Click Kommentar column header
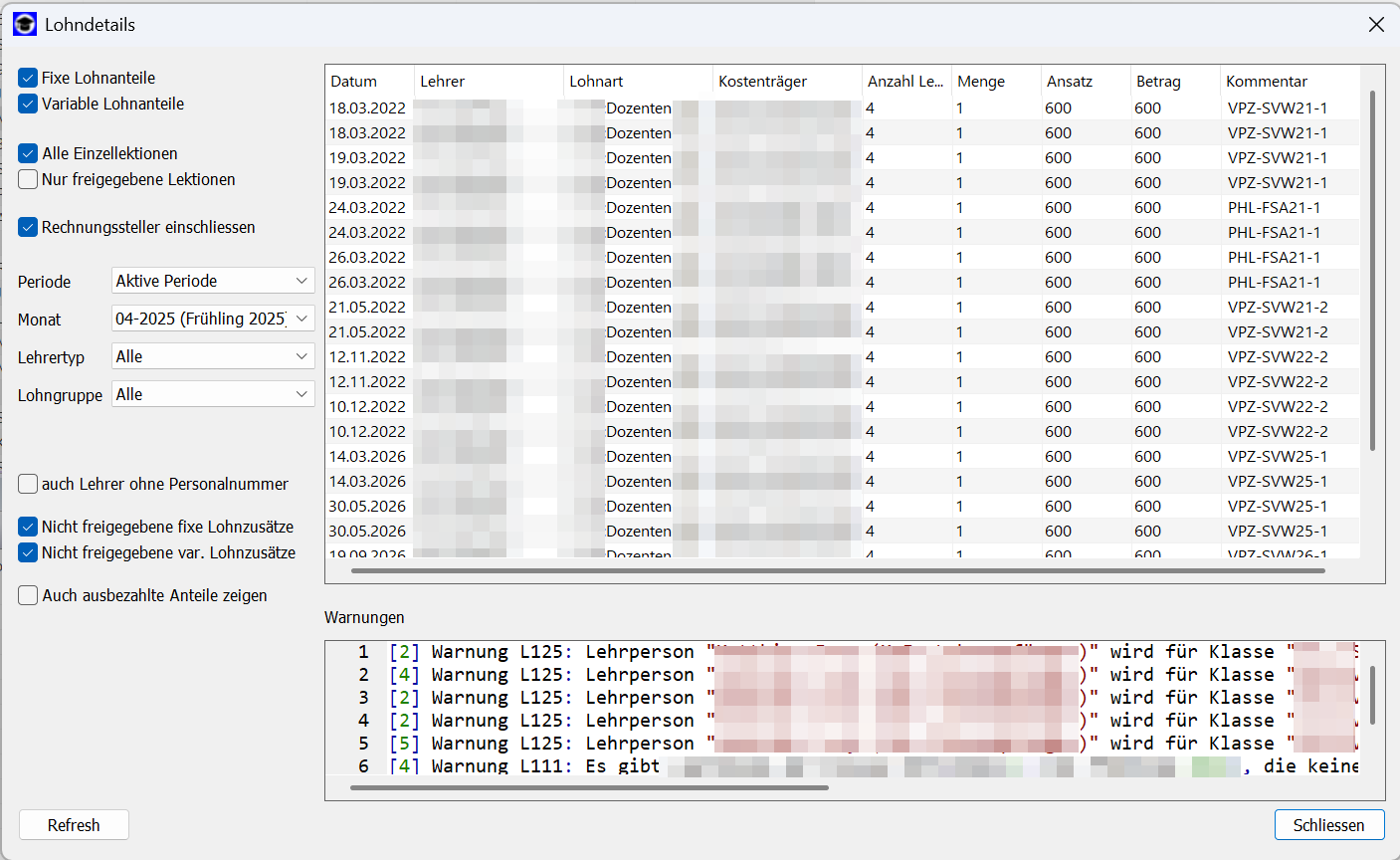 pyautogui.click(x=1290, y=82)
